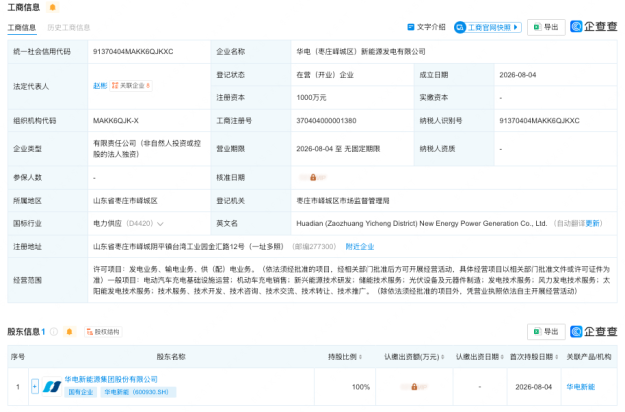
Task: Sort by 认缴出资额(万元) column header
Action: pos(414,357)
